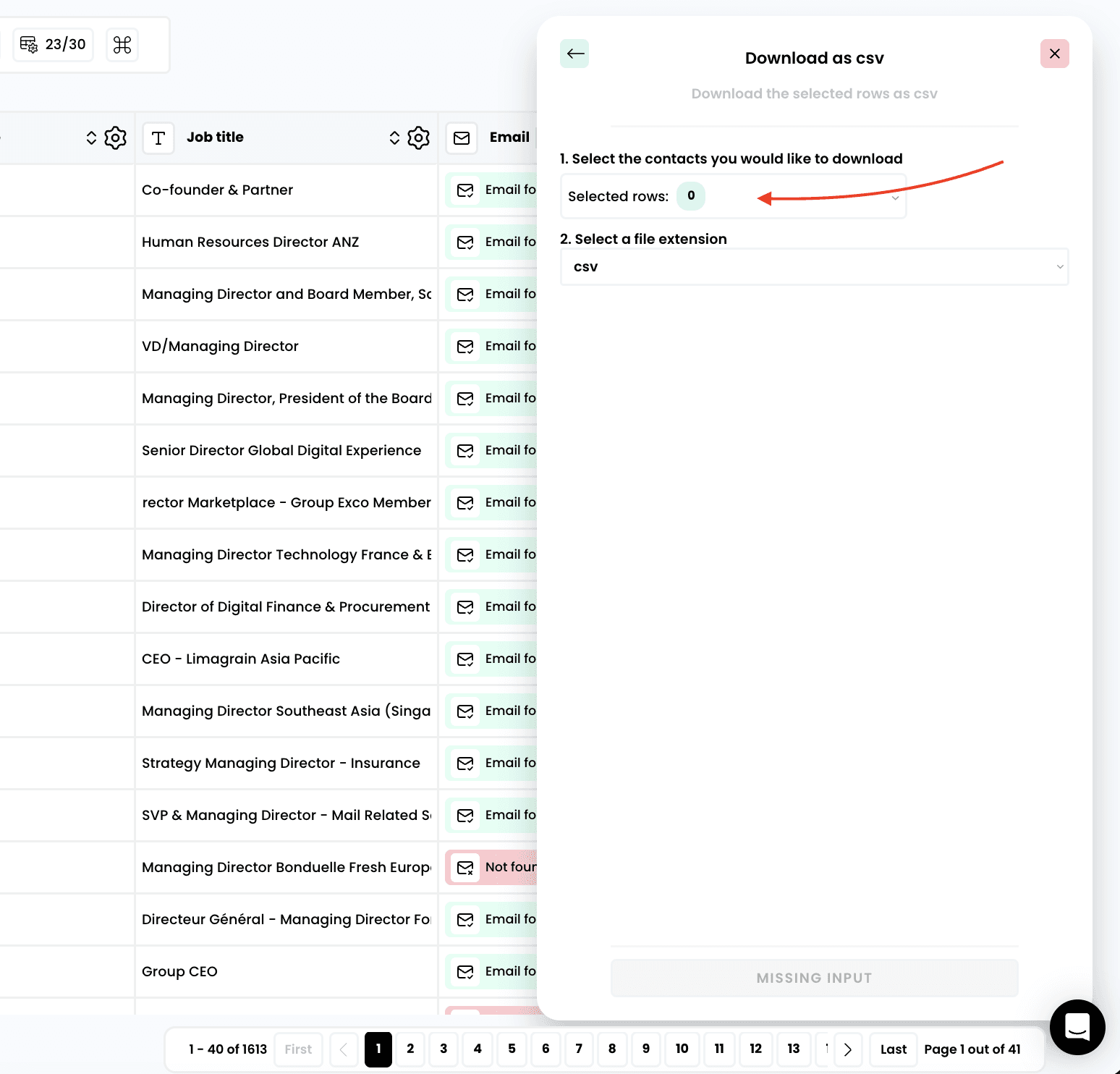The width and height of the screenshot is (1120, 1074).
Task: Click email status for Managing Director Southeast Asia row
Action: [491, 711]
